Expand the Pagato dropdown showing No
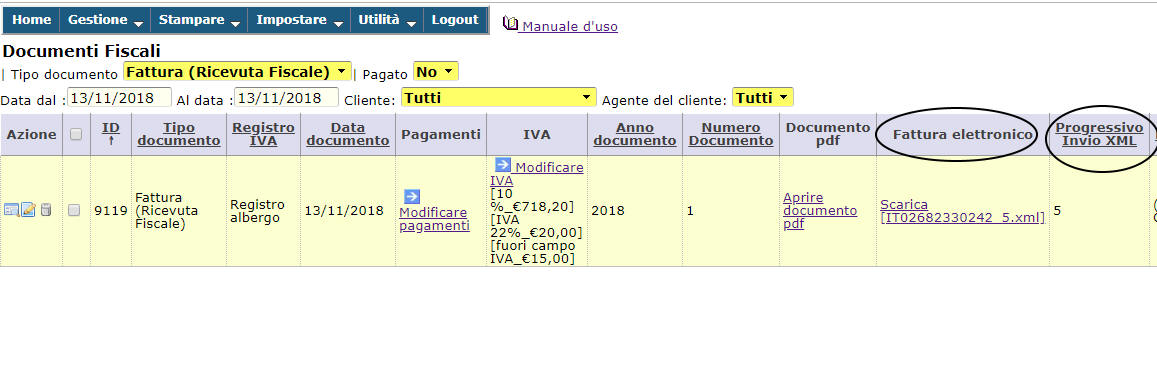Image resolution: width=1157 pixels, height=374 pixels. pyautogui.click(x=436, y=72)
